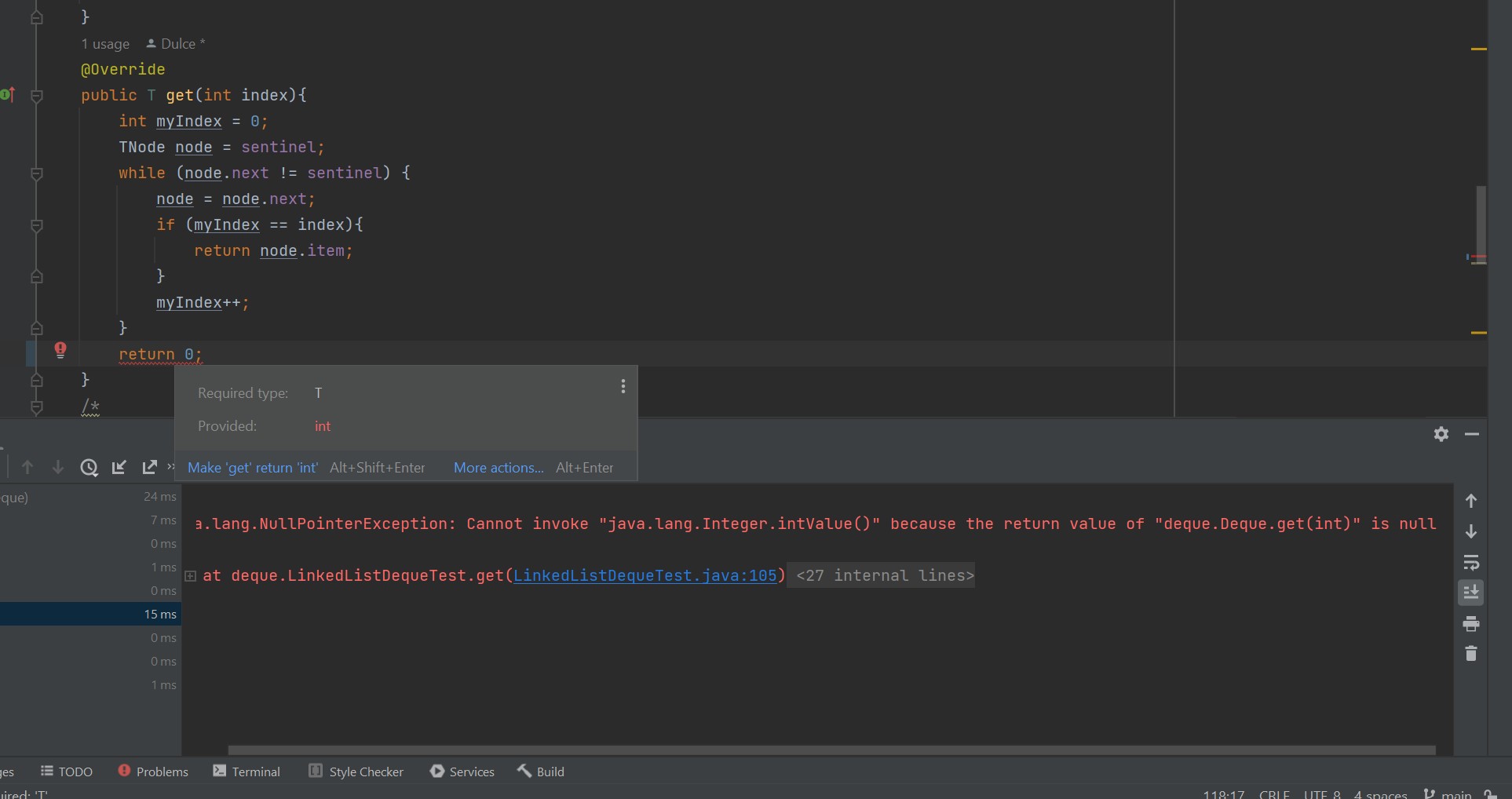Select the highlighted test row showing 15 ms

tap(90, 614)
